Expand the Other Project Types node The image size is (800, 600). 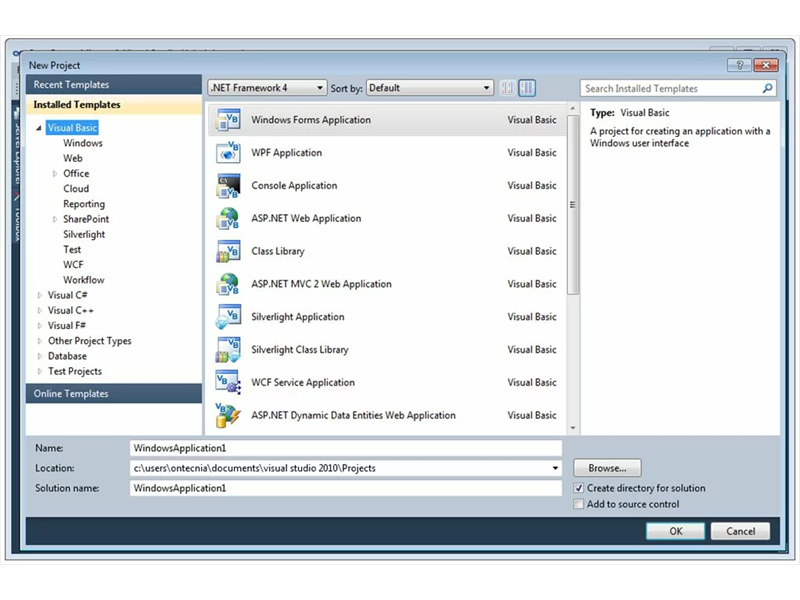(x=39, y=341)
